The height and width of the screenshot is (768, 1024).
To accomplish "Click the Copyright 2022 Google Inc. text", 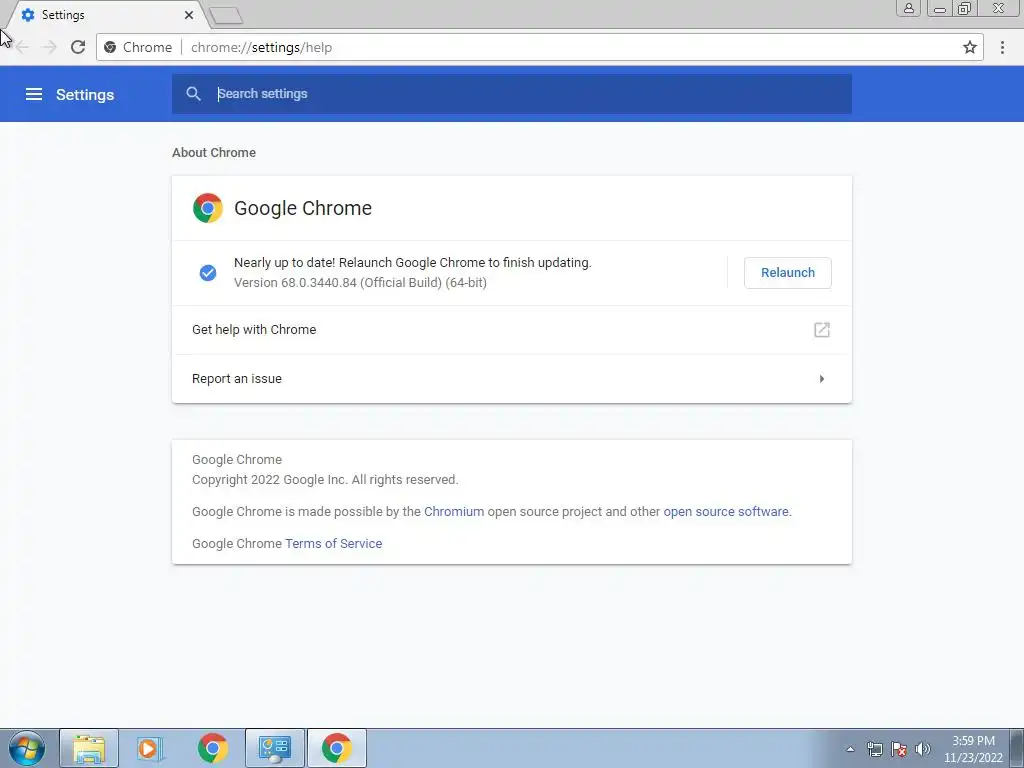I will coord(325,480).
